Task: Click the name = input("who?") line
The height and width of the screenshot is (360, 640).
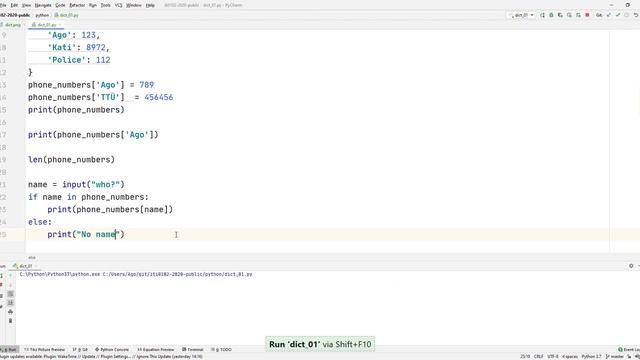Action: (76, 184)
